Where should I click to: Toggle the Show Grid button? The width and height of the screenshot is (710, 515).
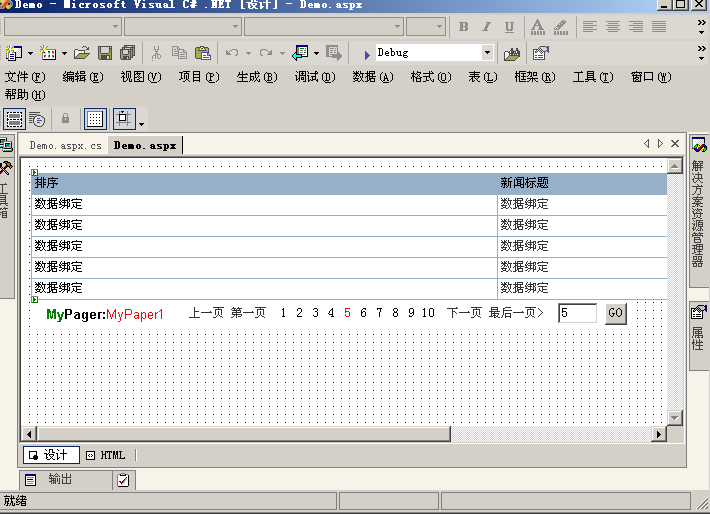[x=95, y=119]
